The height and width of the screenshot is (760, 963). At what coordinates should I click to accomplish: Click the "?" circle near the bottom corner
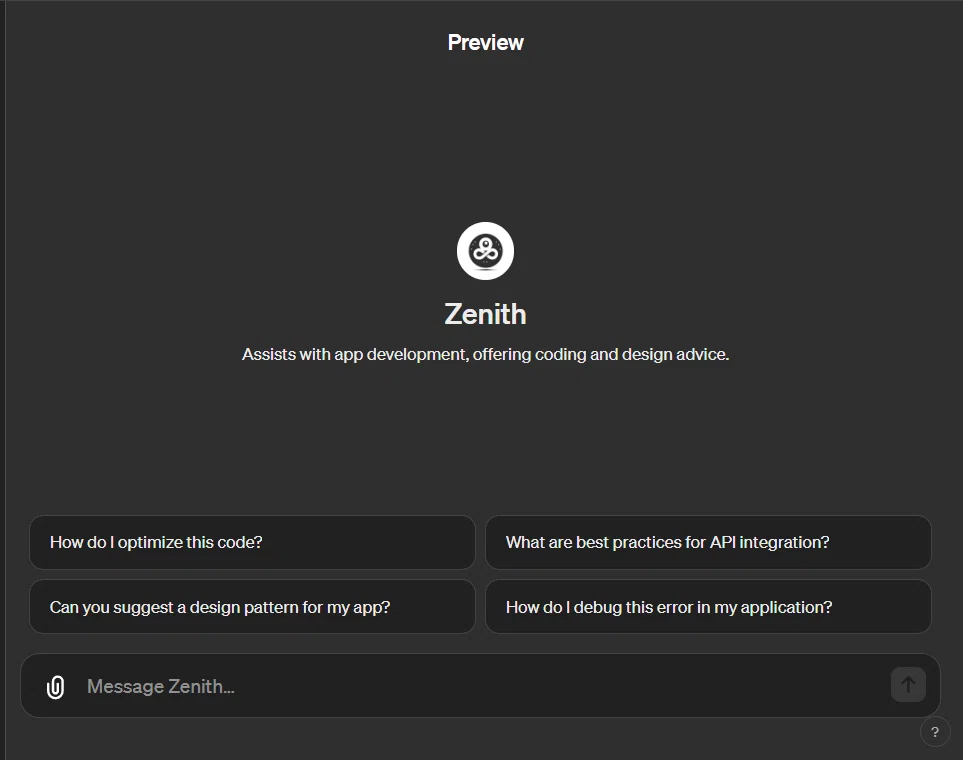(935, 732)
